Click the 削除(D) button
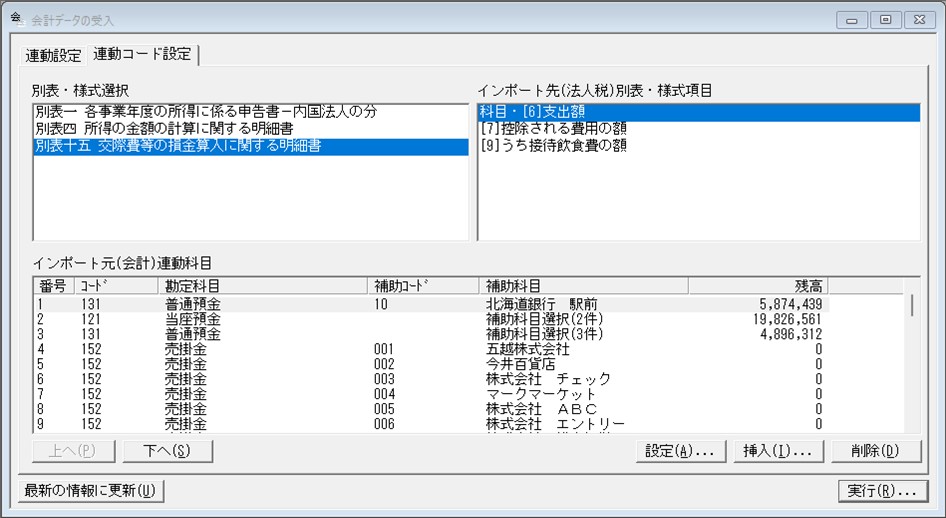Screen dimensions: 946x518 pyautogui.click(x=876, y=451)
